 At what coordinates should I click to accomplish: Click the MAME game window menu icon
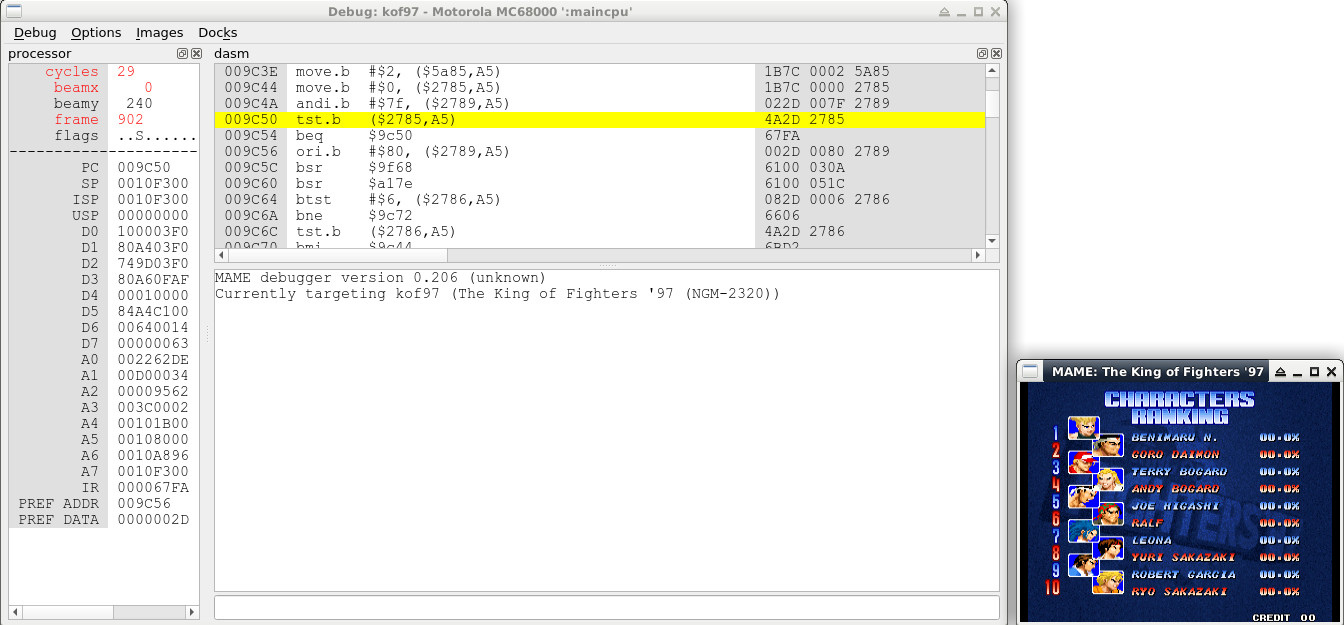(x=1031, y=371)
